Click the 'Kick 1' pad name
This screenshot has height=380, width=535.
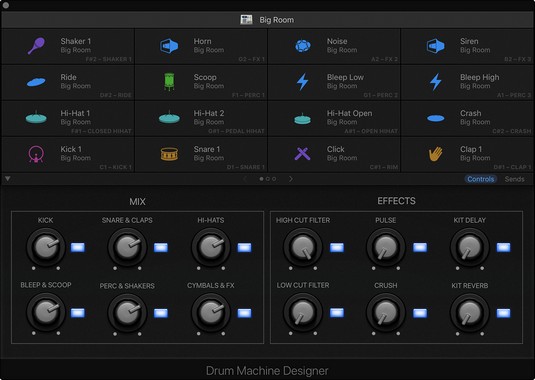[x=71, y=149]
